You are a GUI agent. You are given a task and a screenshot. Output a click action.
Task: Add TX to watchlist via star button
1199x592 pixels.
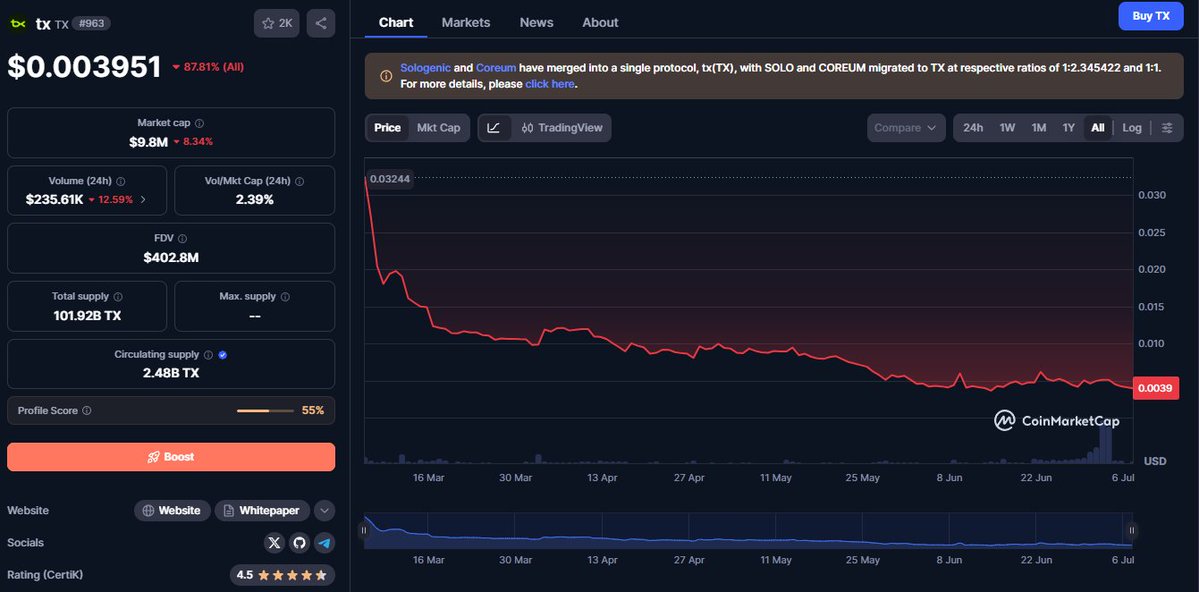pos(277,23)
